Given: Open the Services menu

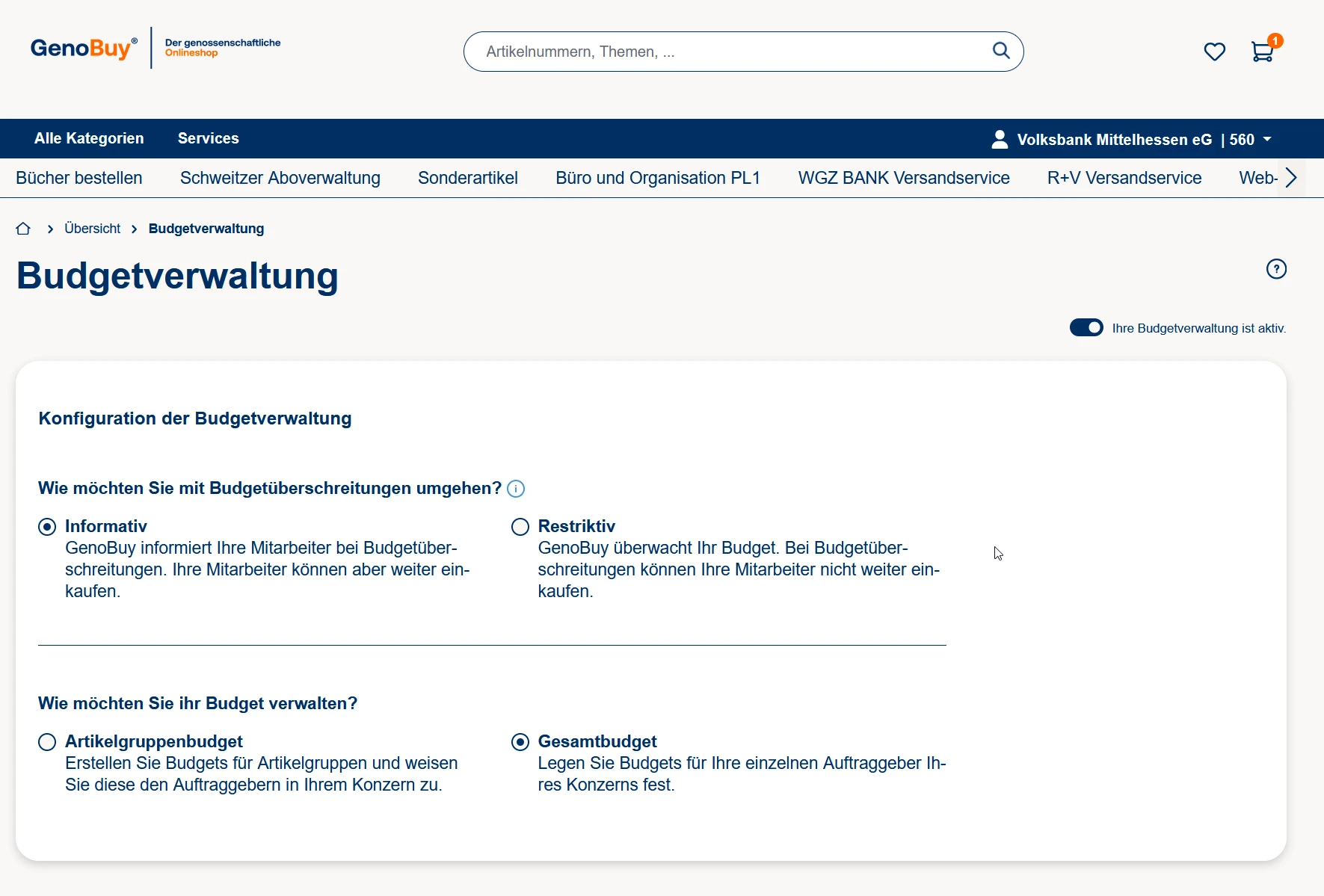Looking at the screenshot, I should tap(208, 138).
